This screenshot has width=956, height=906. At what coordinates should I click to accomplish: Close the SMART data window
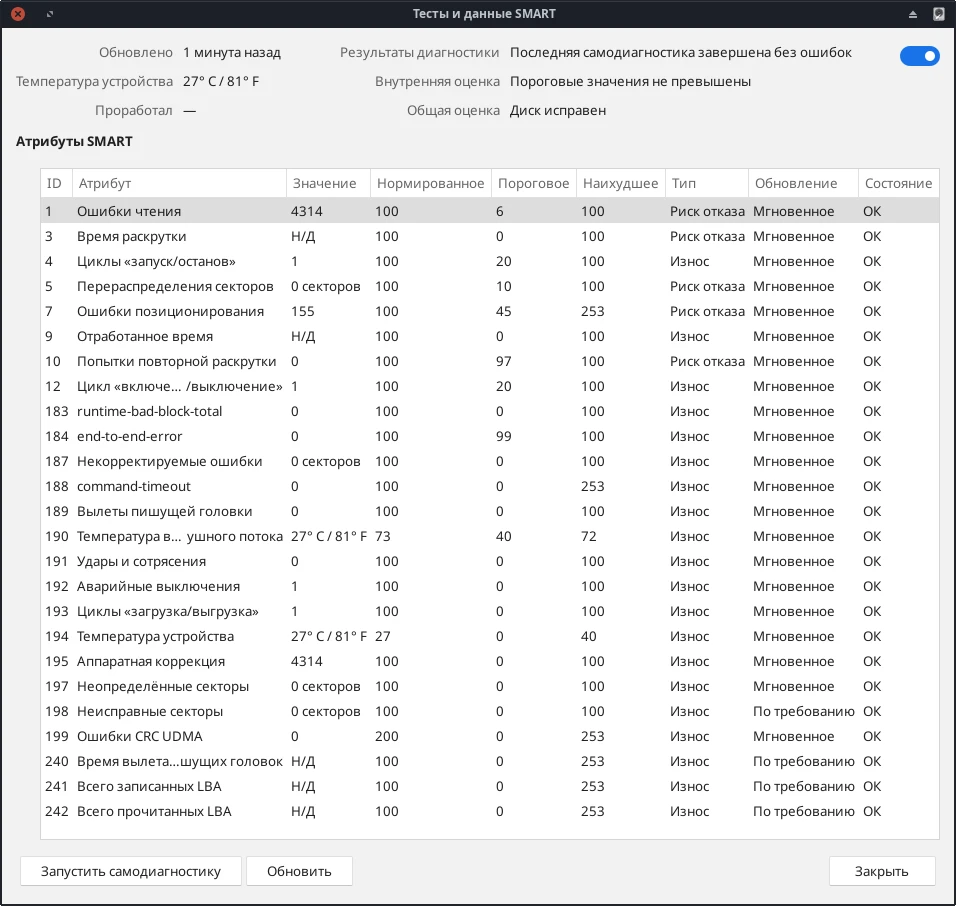pos(18,13)
